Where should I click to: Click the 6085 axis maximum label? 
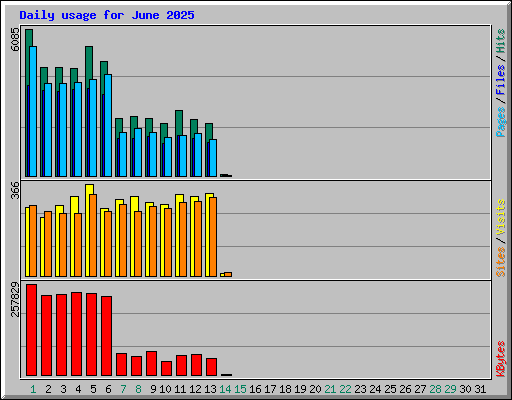[x=15, y=39]
